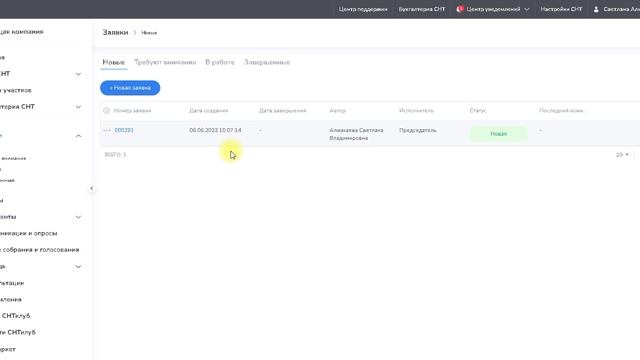
Task: Open sidebar item 'собрания и голосования'
Action: pyautogui.click(x=40, y=250)
